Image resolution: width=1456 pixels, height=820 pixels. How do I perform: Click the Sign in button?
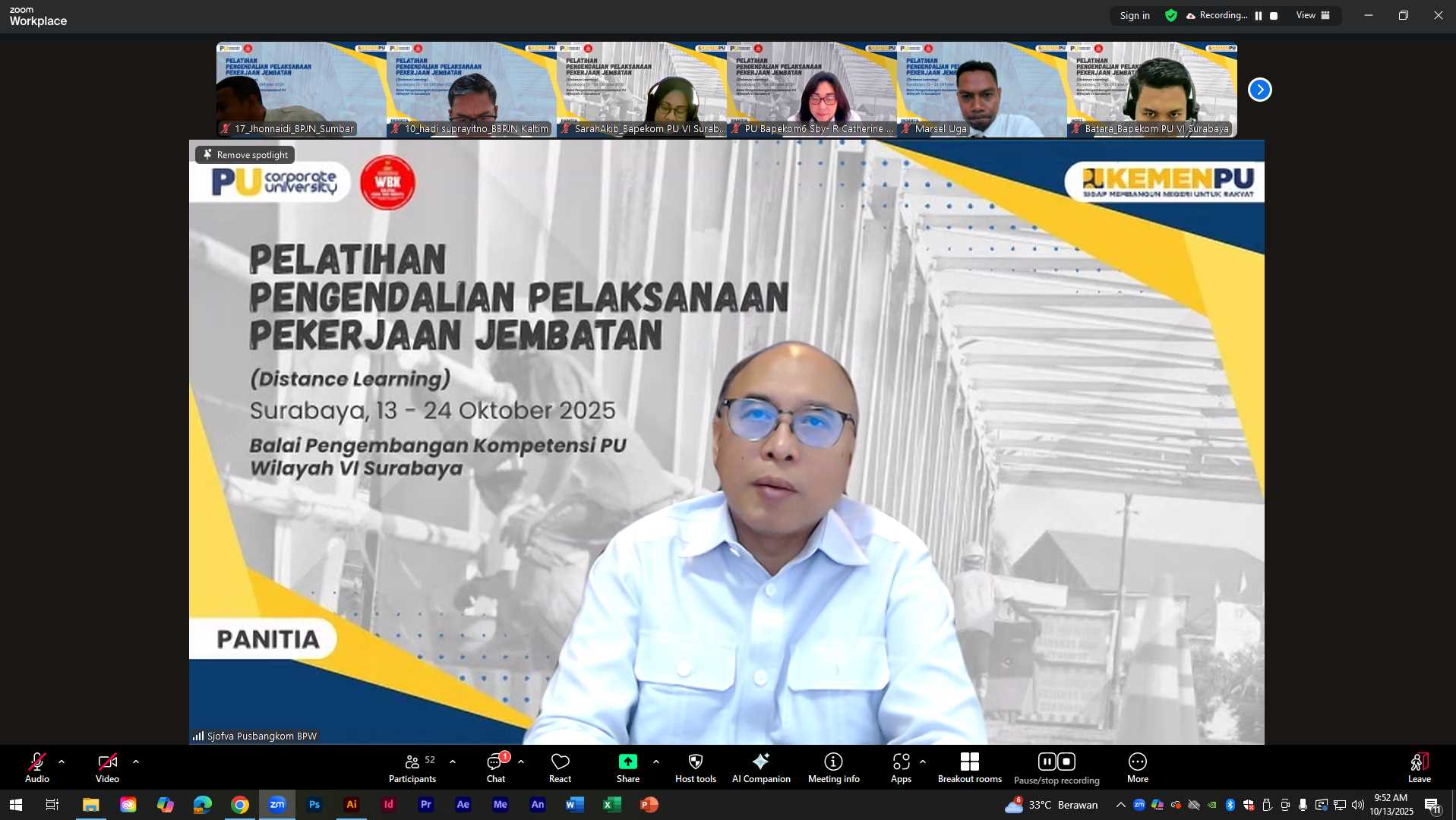(x=1134, y=15)
